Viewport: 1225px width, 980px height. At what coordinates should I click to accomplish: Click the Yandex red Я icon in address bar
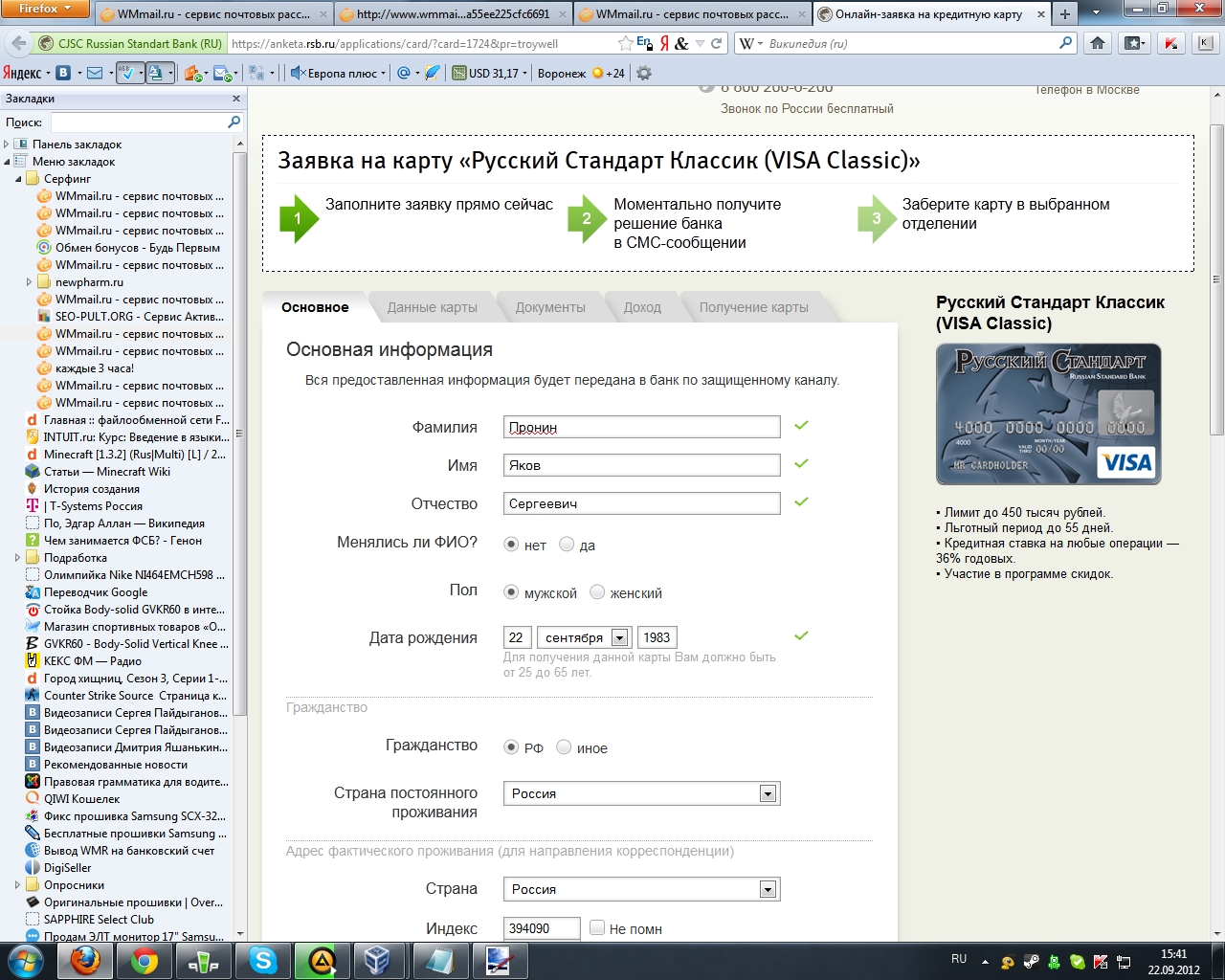tap(664, 43)
